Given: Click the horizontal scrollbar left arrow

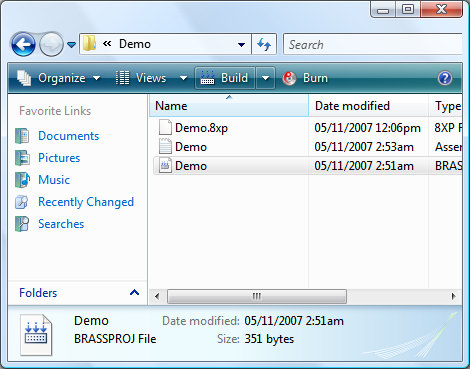Looking at the screenshot, I should coord(157,296).
